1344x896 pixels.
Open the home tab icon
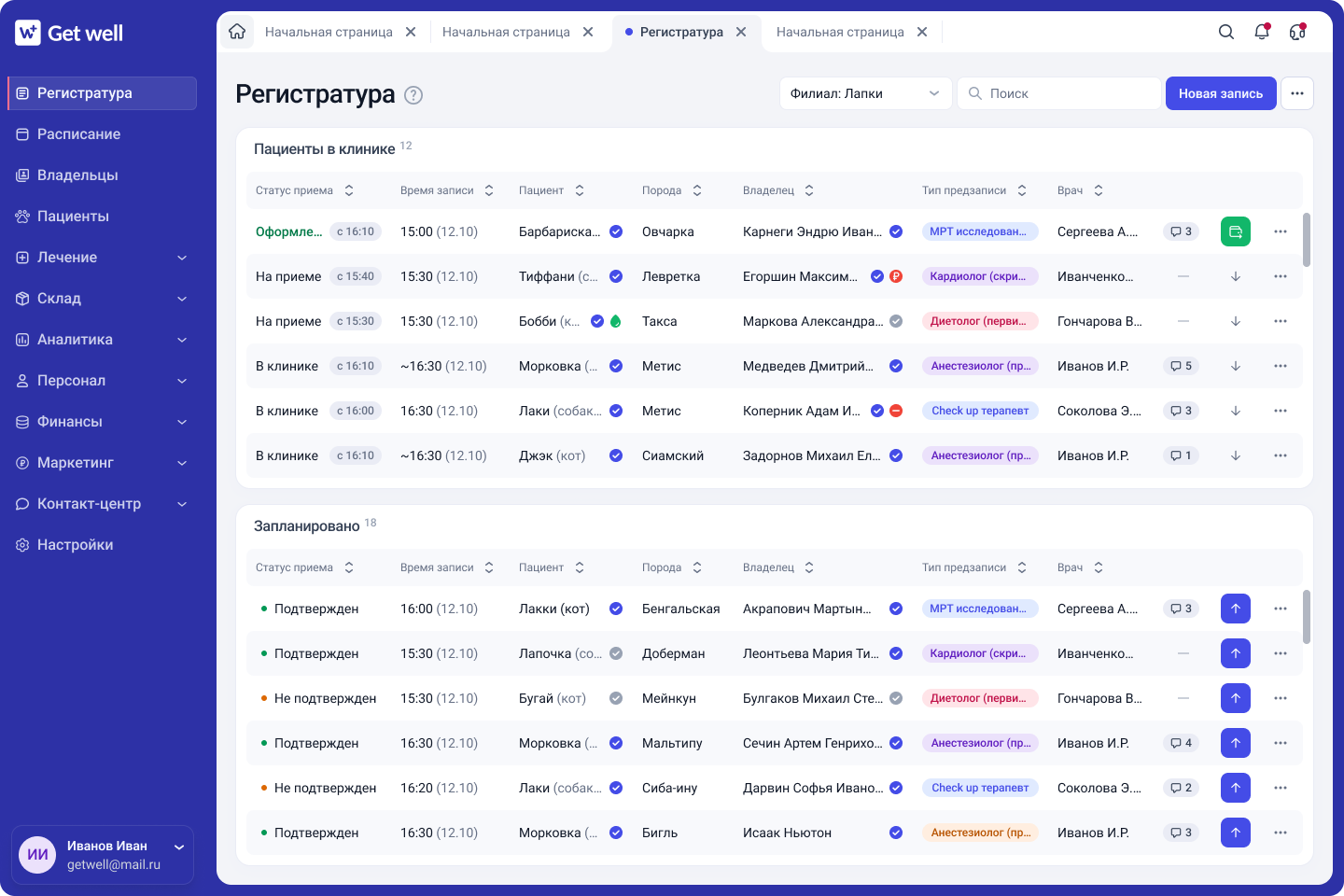(x=237, y=32)
